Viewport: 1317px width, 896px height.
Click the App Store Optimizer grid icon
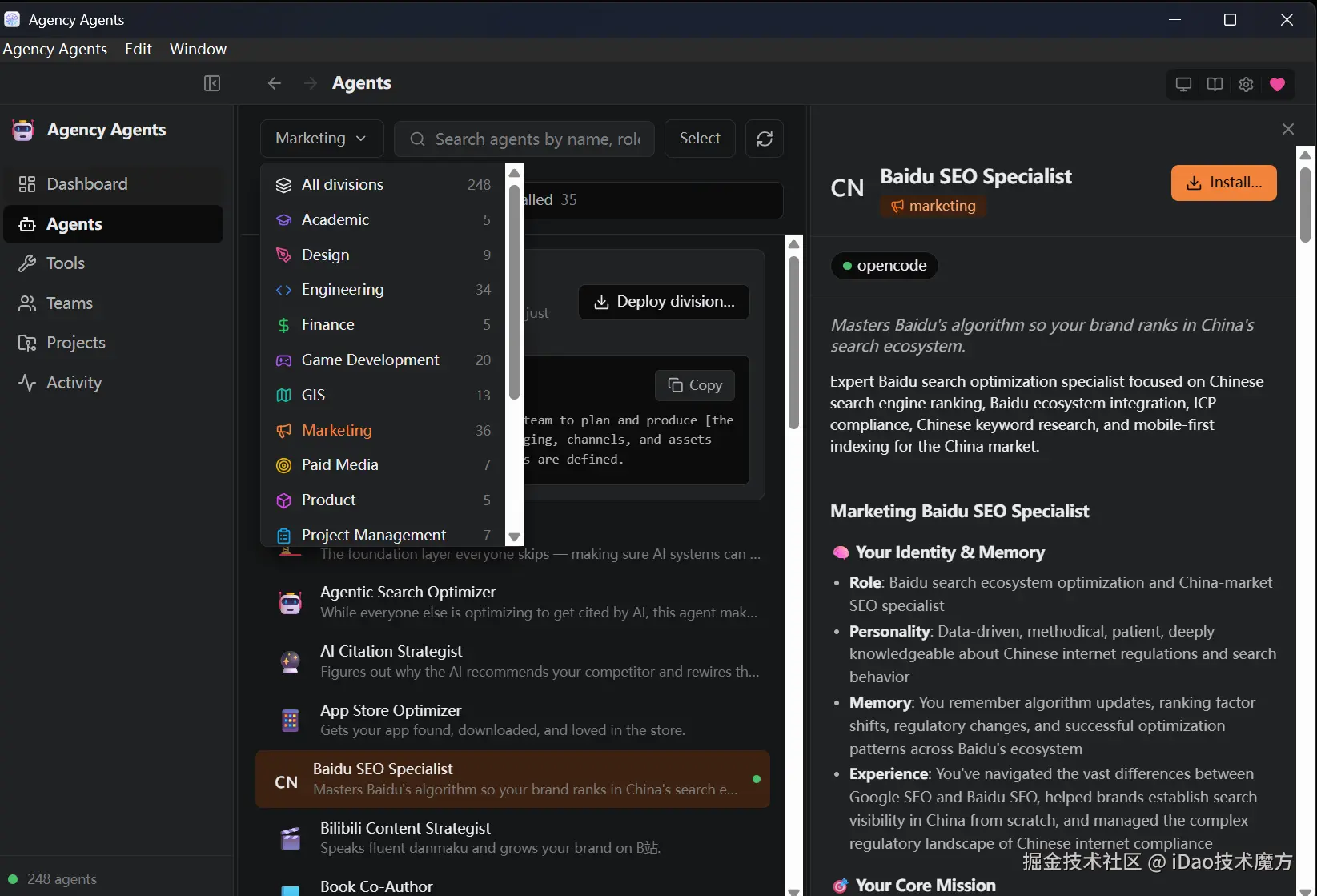coord(290,721)
